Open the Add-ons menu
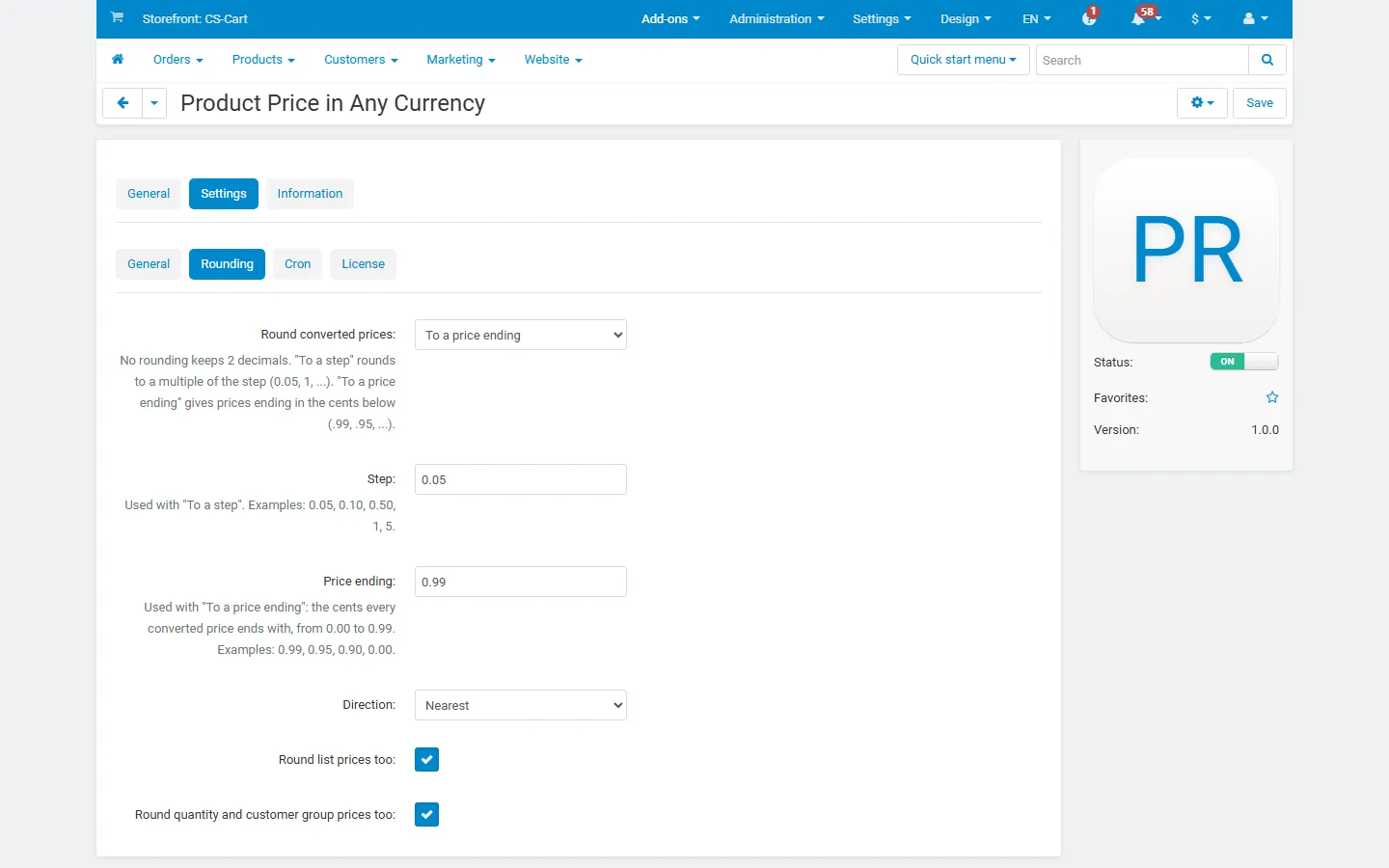The image size is (1389, 868). coord(670,18)
